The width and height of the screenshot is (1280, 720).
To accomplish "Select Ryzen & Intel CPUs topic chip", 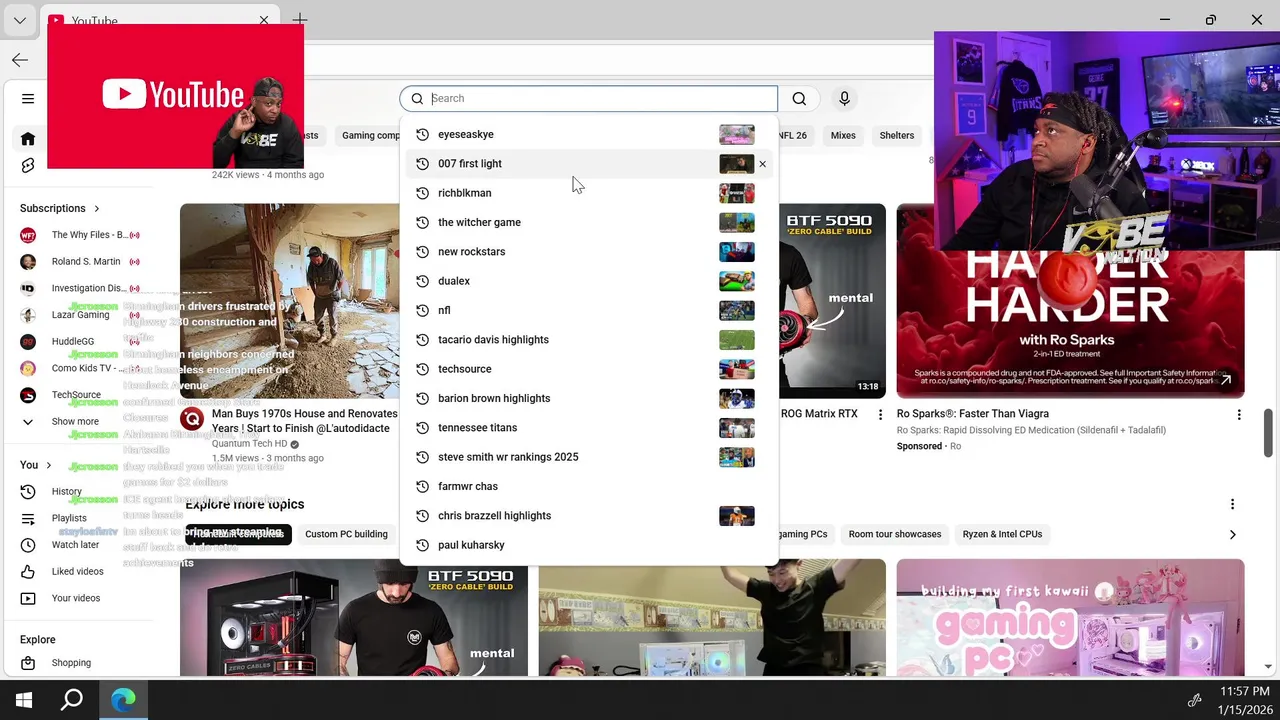I will click(x=1002, y=534).
